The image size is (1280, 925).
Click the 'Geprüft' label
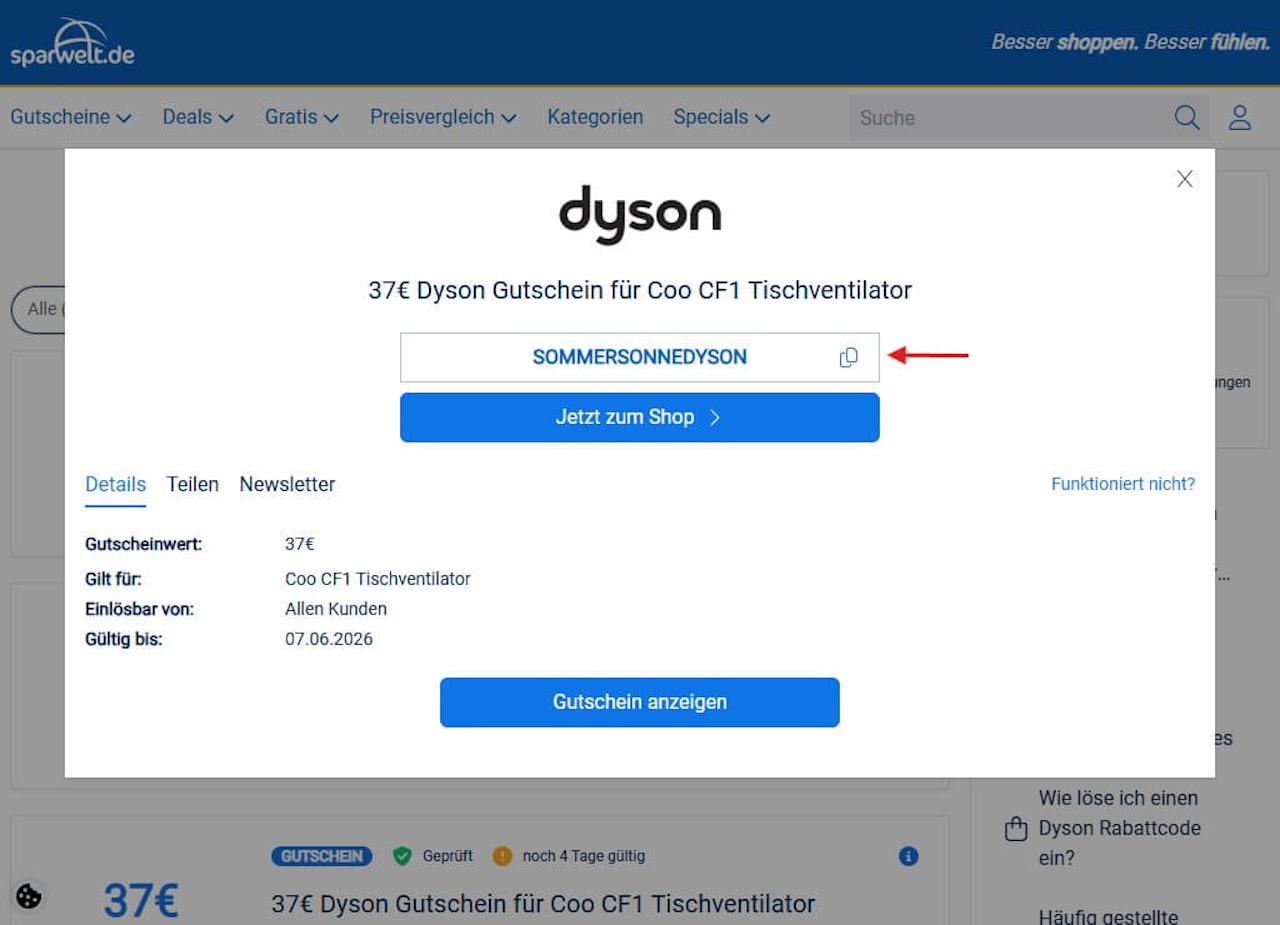[x=448, y=856]
